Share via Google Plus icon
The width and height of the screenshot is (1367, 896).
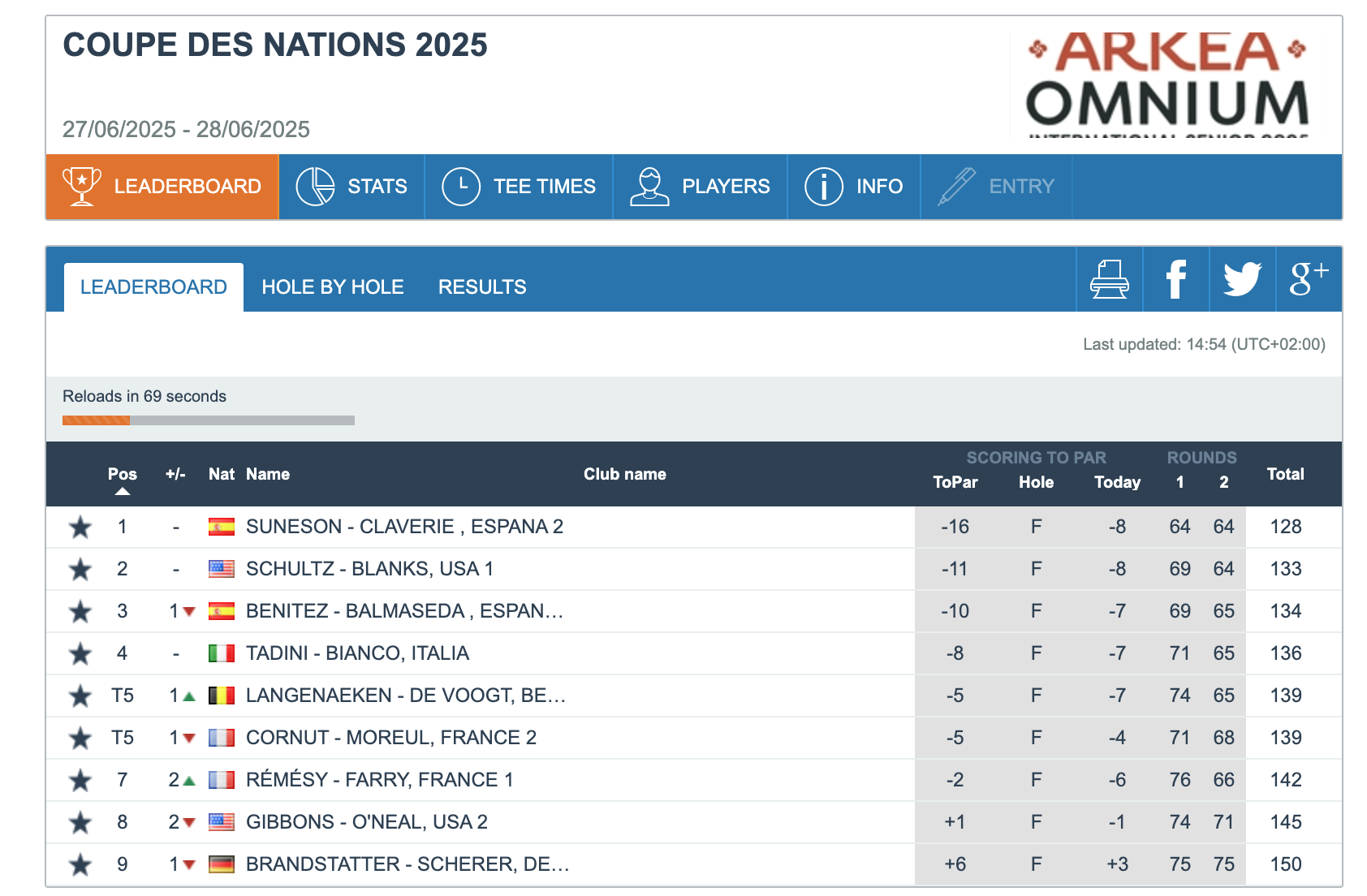pyautogui.click(x=1308, y=280)
